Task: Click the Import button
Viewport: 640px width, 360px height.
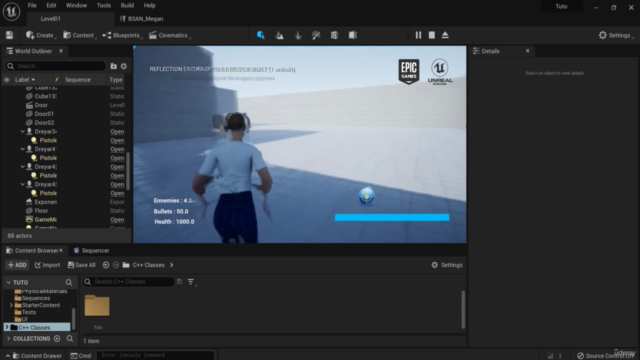Action: pyautogui.click(x=47, y=265)
